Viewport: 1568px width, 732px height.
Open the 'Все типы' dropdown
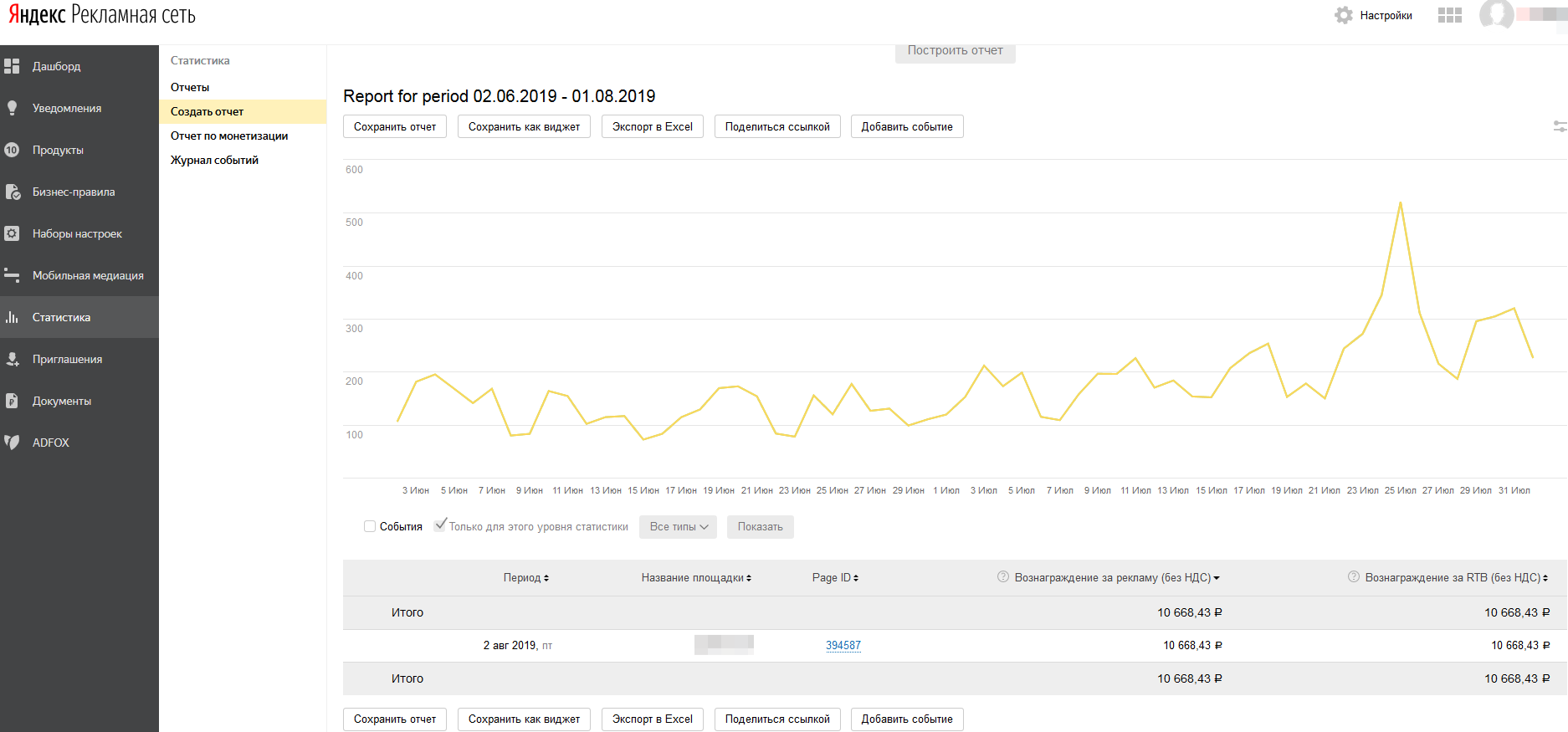tap(678, 527)
